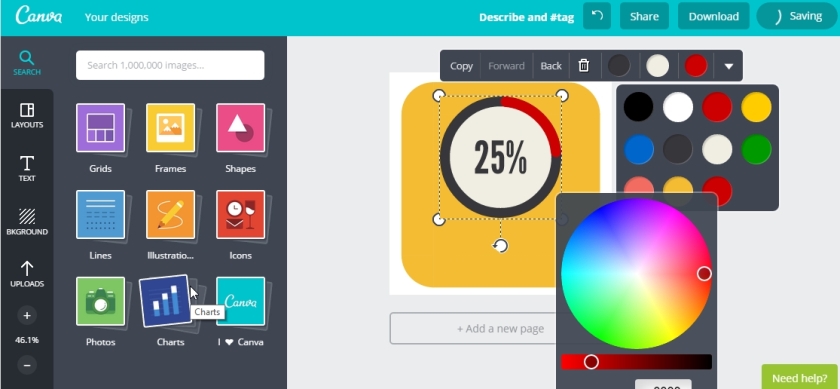This screenshot has width=840, height=389.
Task: Switch to the Layouts tab
Action: (27, 116)
